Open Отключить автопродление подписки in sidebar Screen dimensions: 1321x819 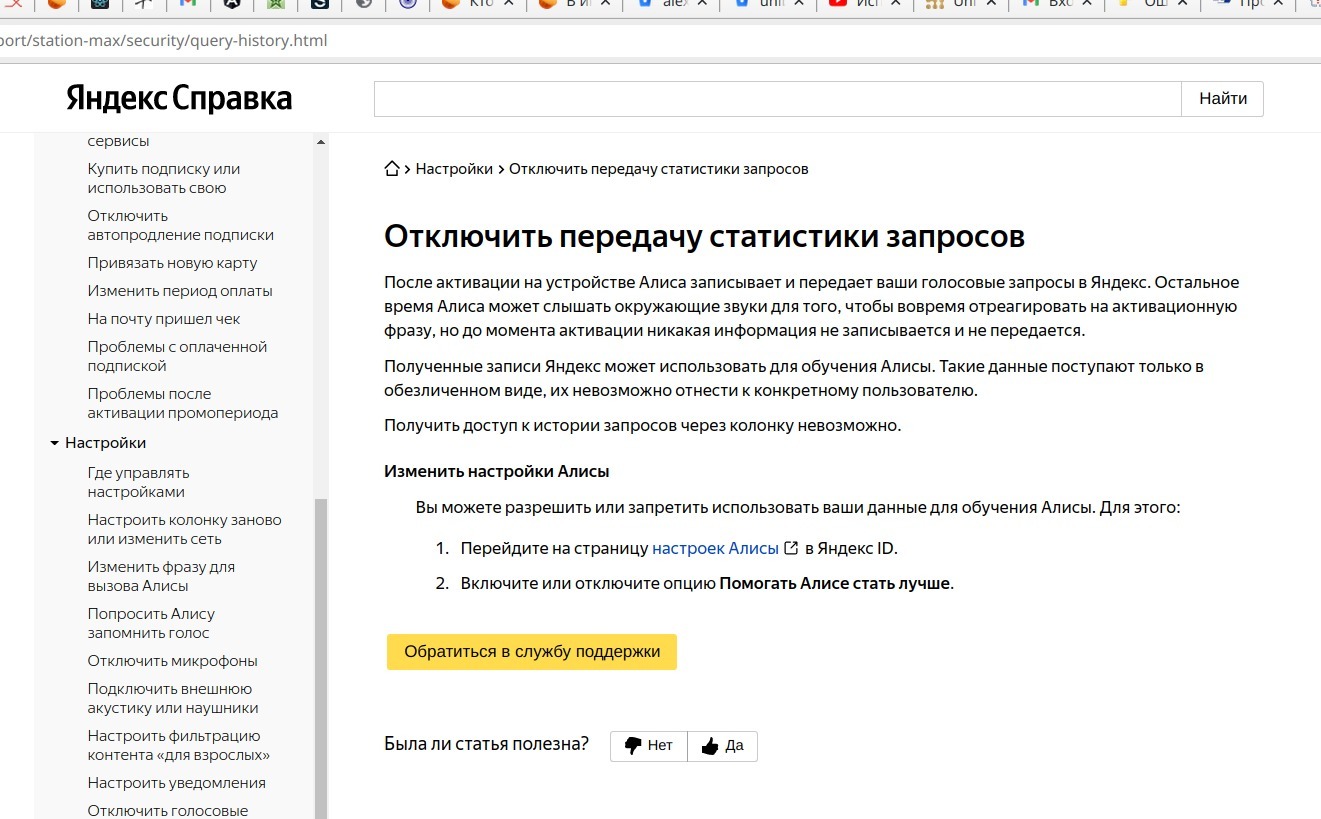coord(180,225)
